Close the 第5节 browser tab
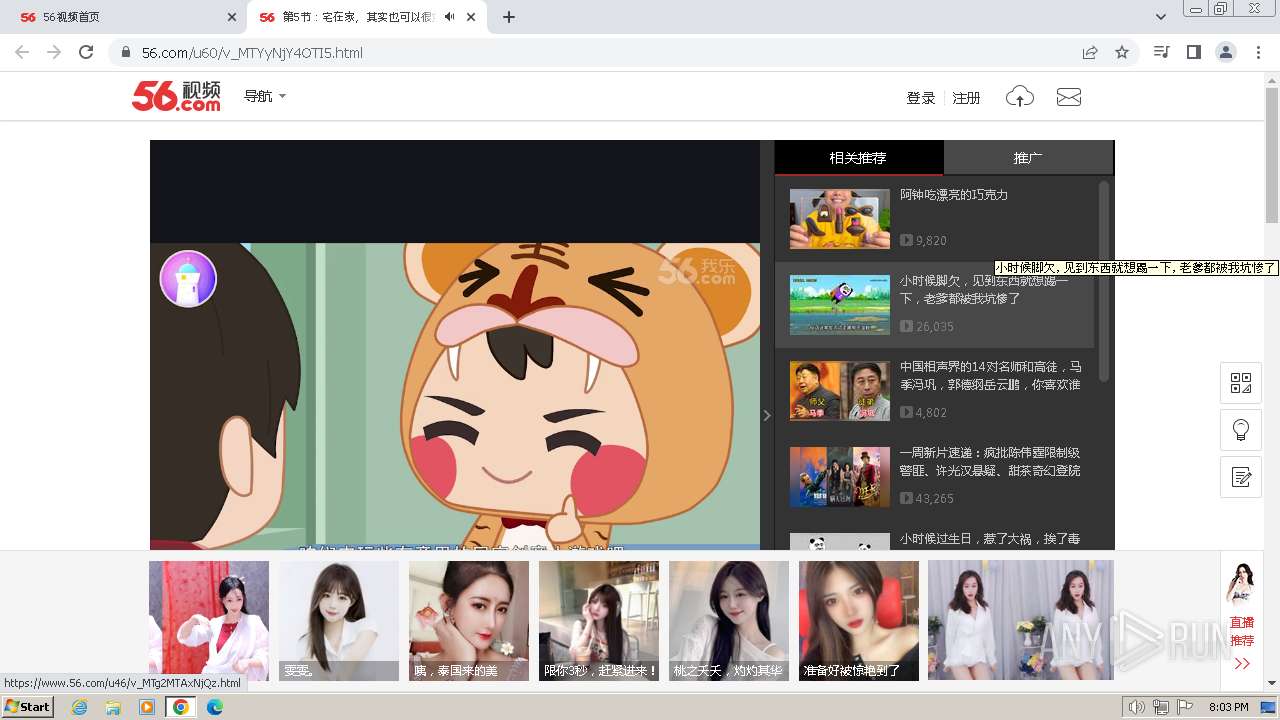 (471, 17)
